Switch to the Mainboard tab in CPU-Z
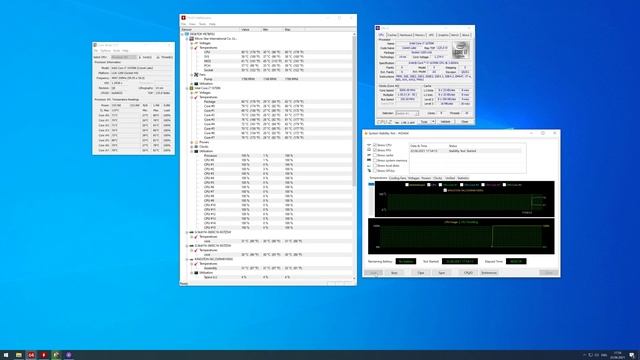This screenshot has width=640, height=360. tap(406, 35)
